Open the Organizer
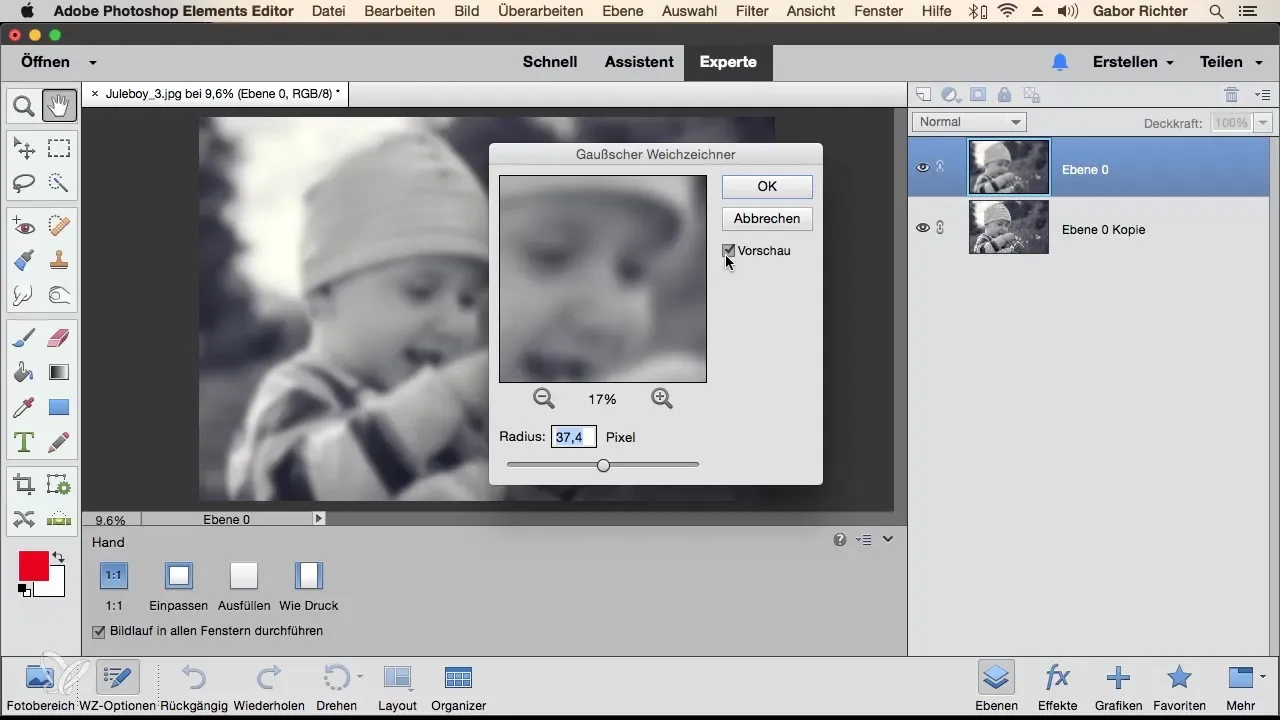 click(x=458, y=686)
